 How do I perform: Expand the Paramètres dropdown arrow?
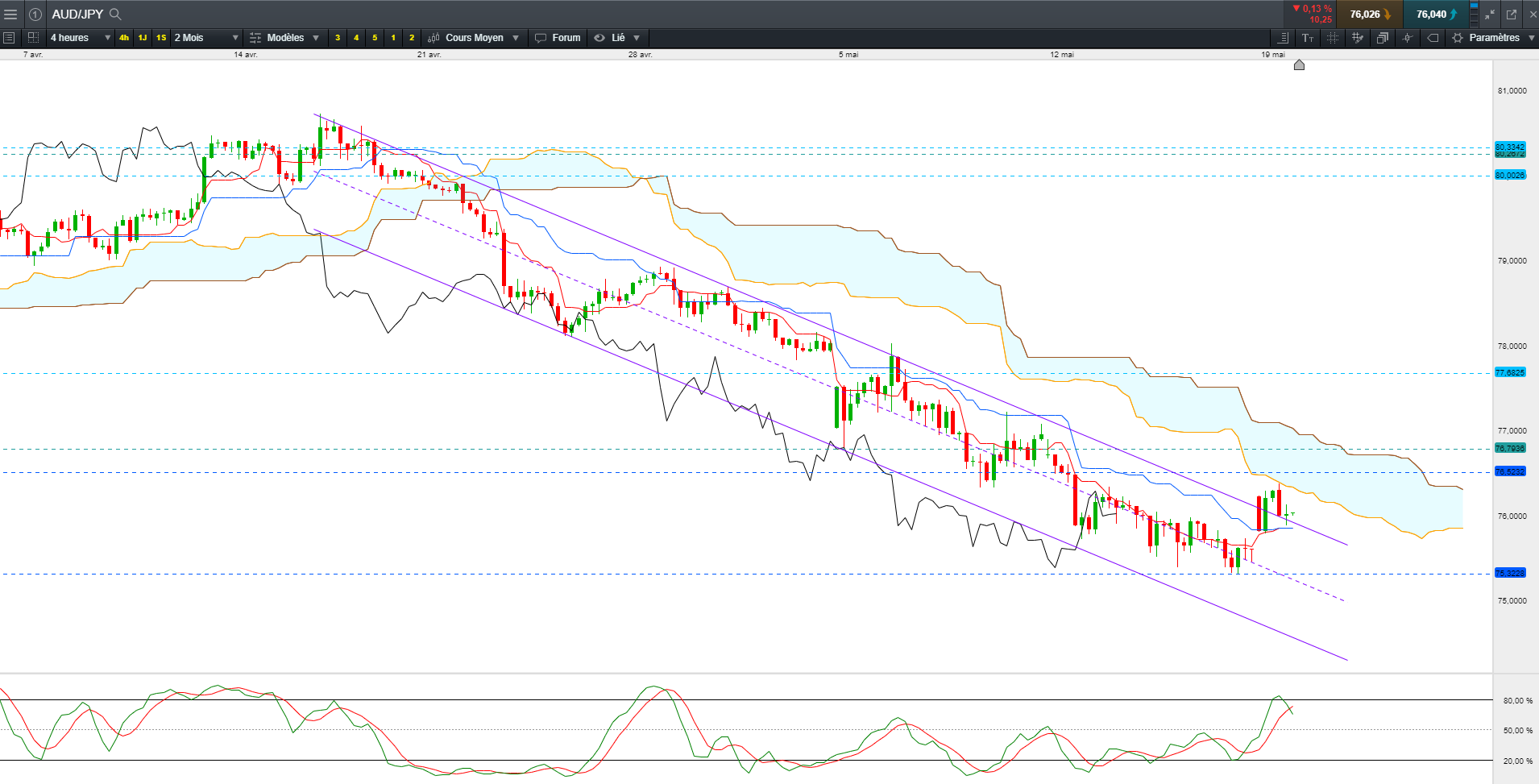click(1532, 38)
